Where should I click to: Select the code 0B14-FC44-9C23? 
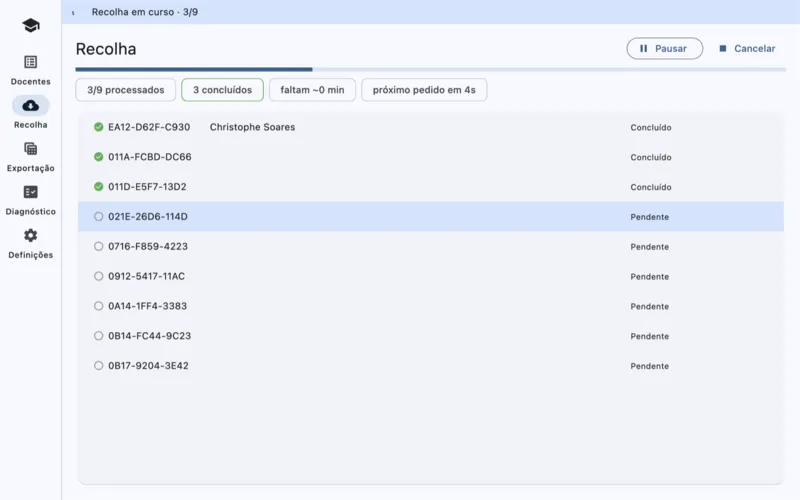(x=149, y=336)
